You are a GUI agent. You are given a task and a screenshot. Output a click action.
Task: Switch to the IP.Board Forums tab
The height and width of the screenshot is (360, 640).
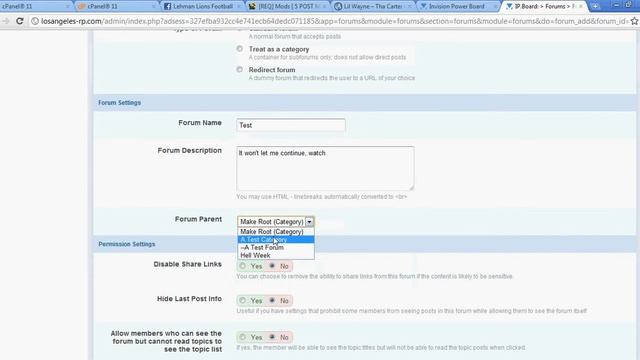point(545,7)
